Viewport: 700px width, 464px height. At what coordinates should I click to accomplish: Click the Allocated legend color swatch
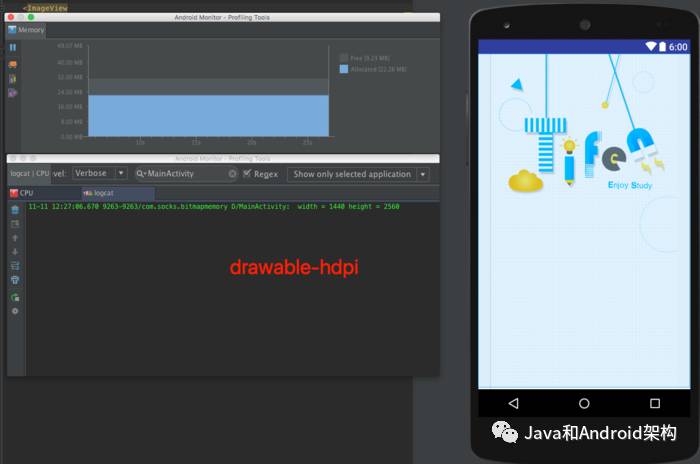coord(344,69)
